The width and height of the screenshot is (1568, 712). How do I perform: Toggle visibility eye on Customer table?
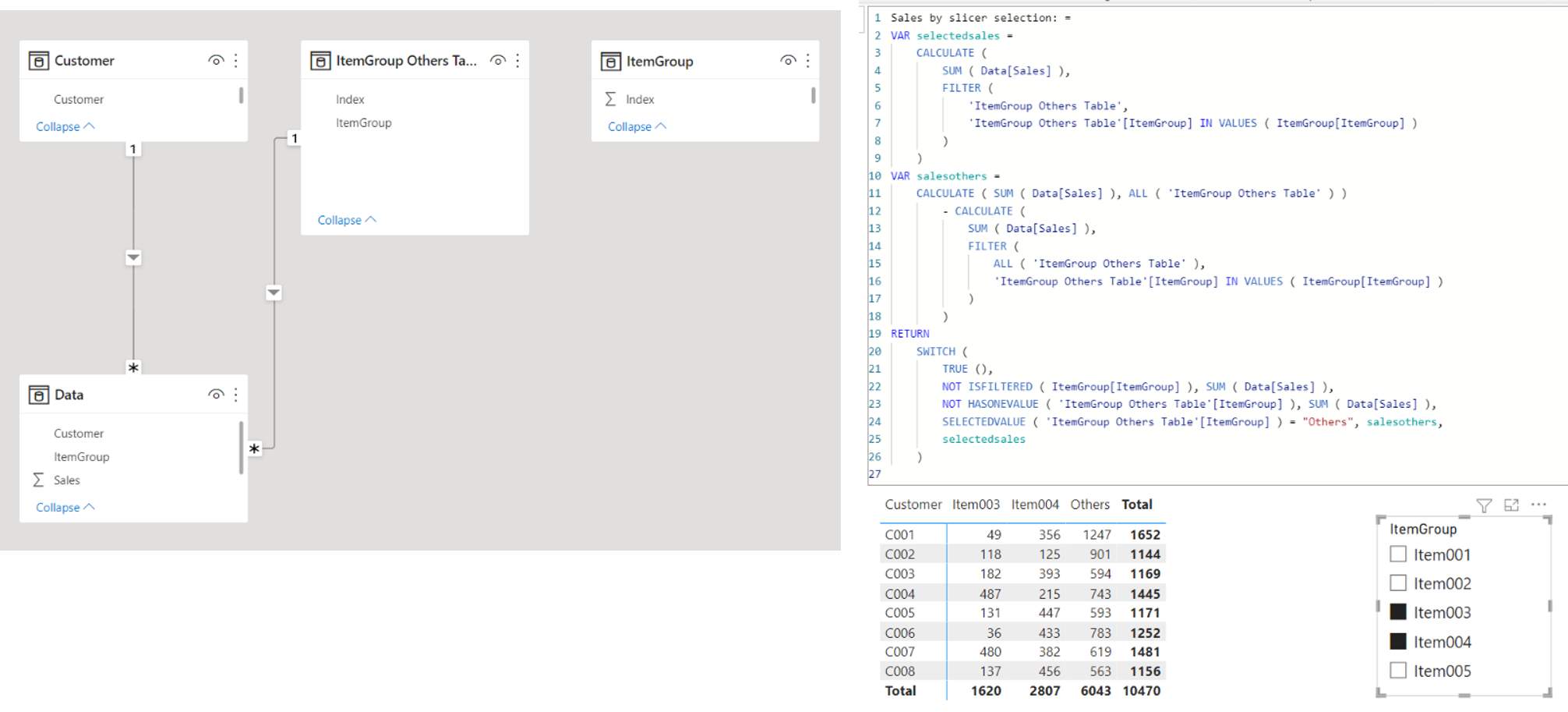point(216,61)
